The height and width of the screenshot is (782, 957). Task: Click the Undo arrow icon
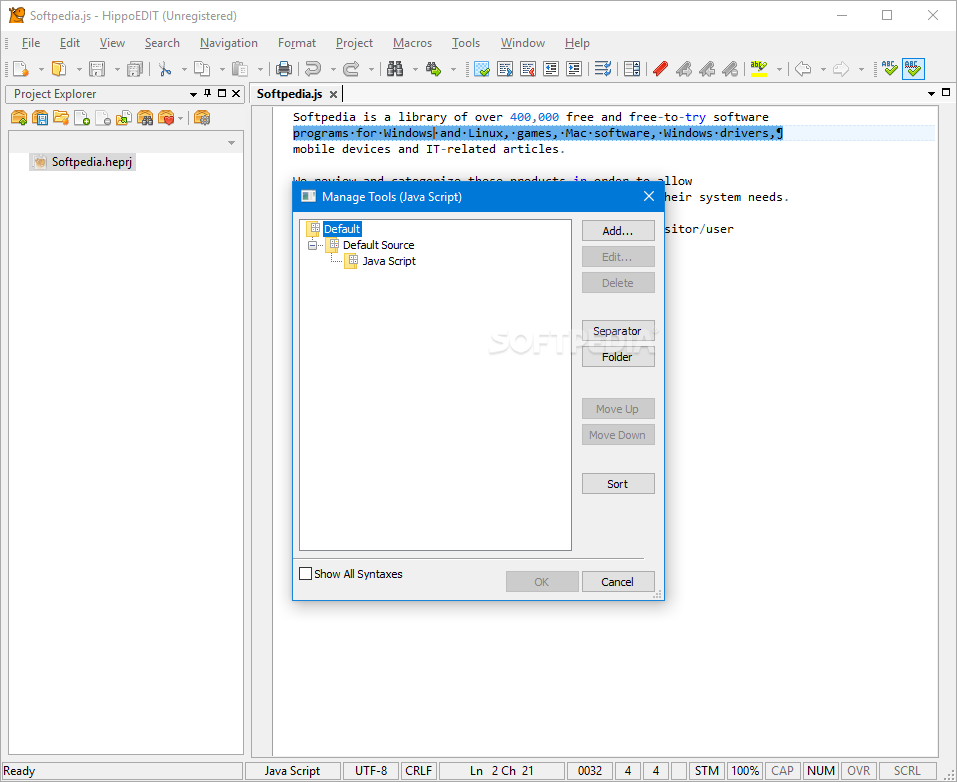pyautogui.click(x=313, y=69)
